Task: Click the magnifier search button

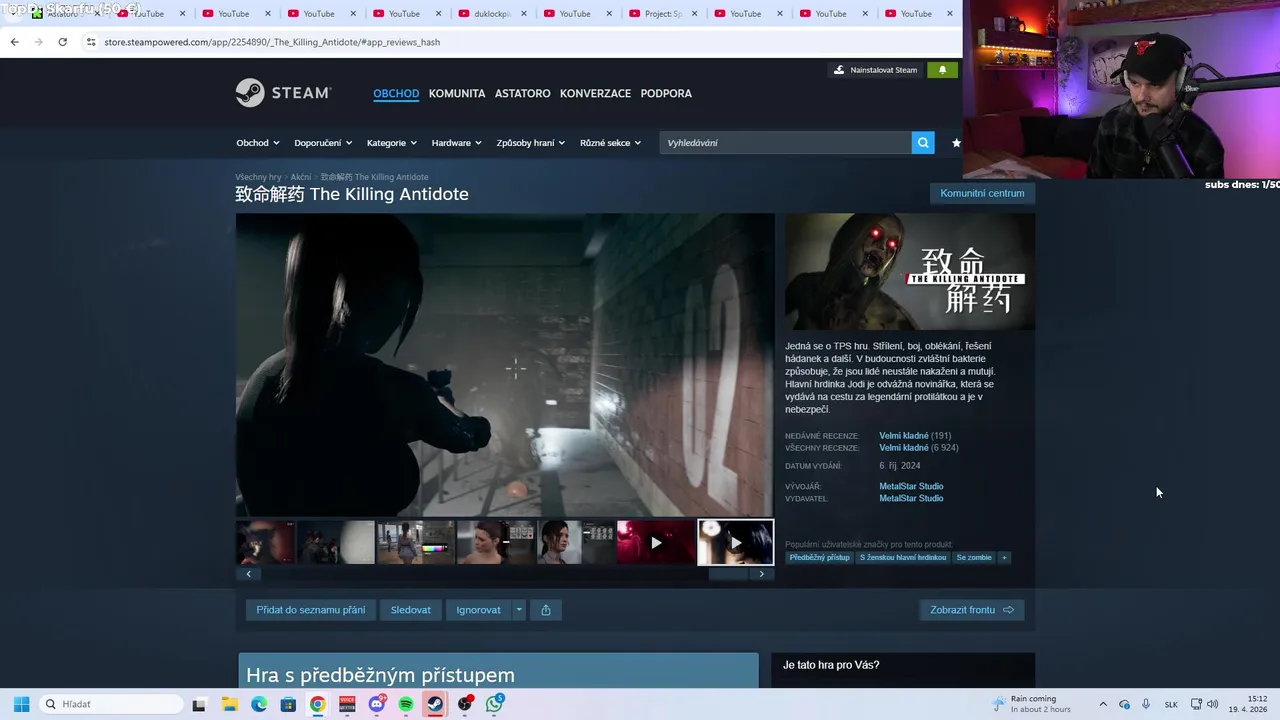Action: click(923, 143)
